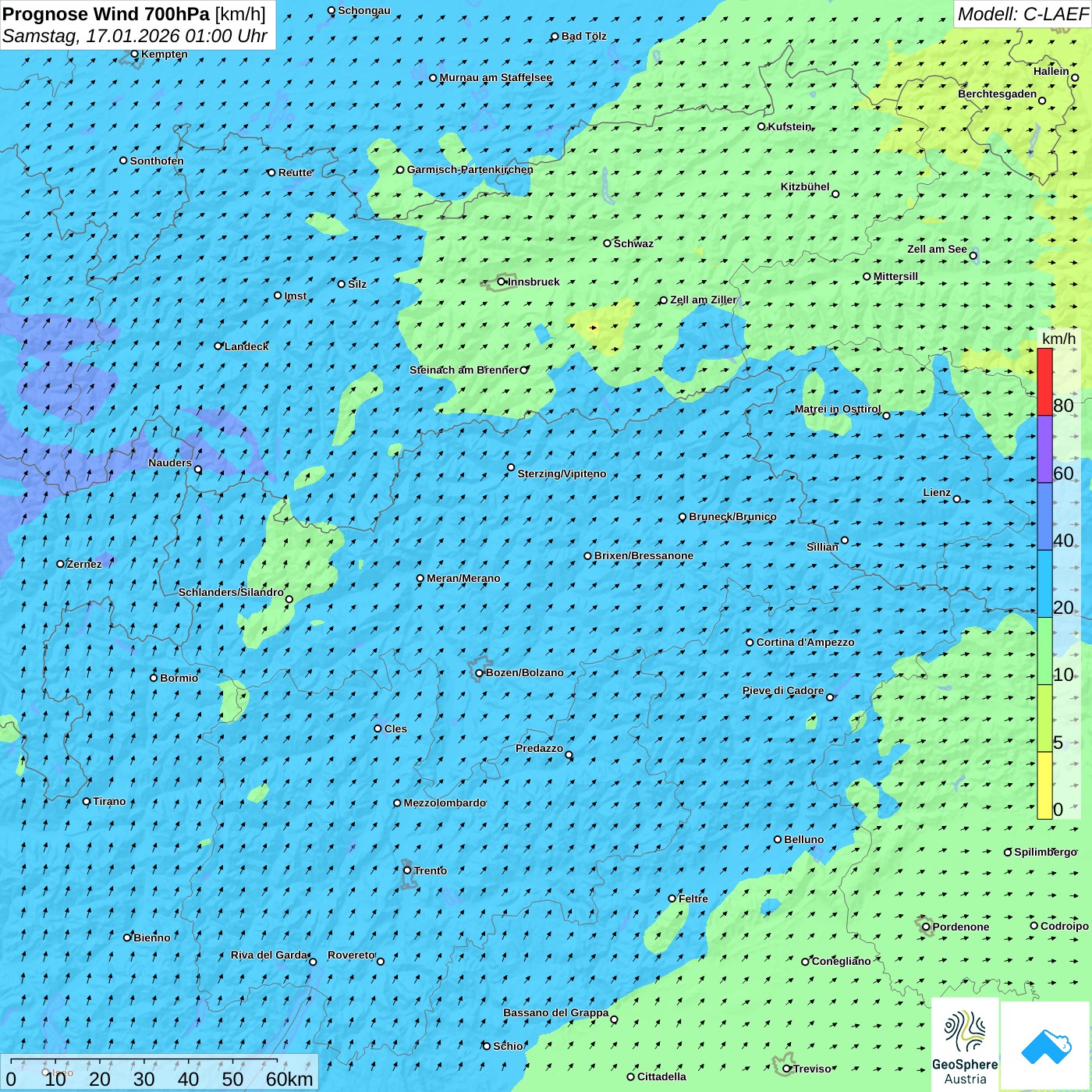Viewport: 1092px width, 1092px height.
Task: Select the Kufstein location marker
Action: (x=762, y=126)
